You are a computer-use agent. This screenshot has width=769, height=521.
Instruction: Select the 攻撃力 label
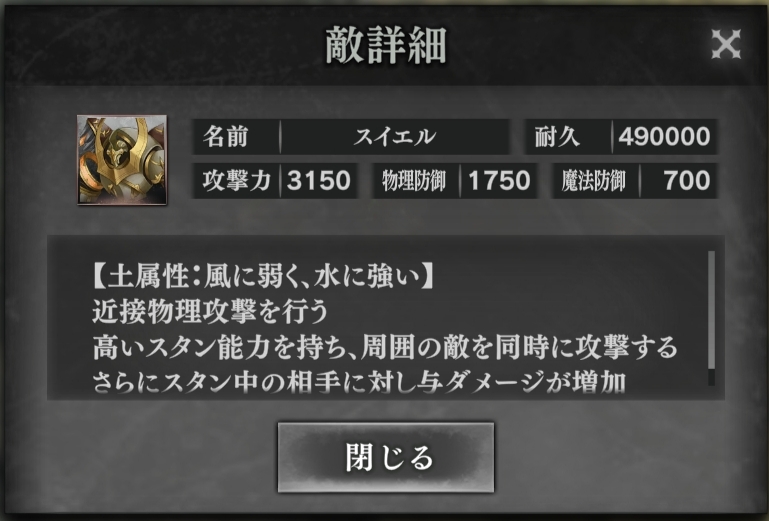pos(237,181)
